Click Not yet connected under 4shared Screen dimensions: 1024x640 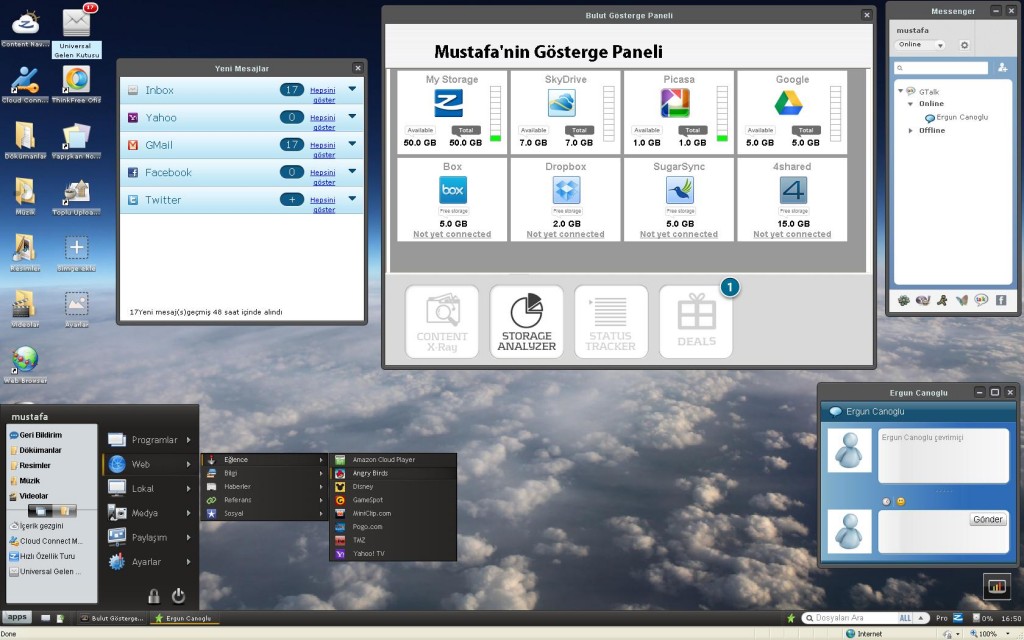[792, 234]
